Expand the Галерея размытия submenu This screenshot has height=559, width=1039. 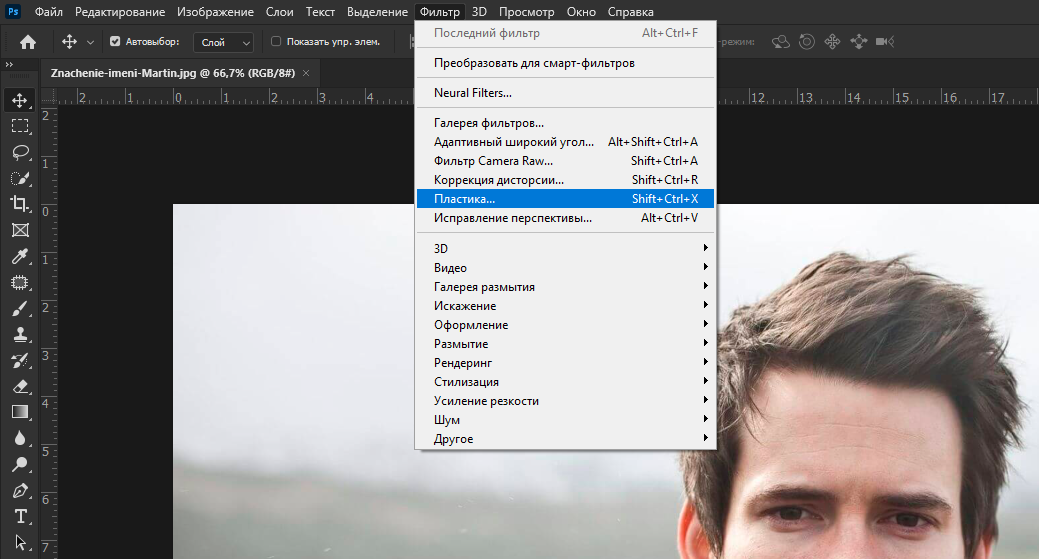565,287
